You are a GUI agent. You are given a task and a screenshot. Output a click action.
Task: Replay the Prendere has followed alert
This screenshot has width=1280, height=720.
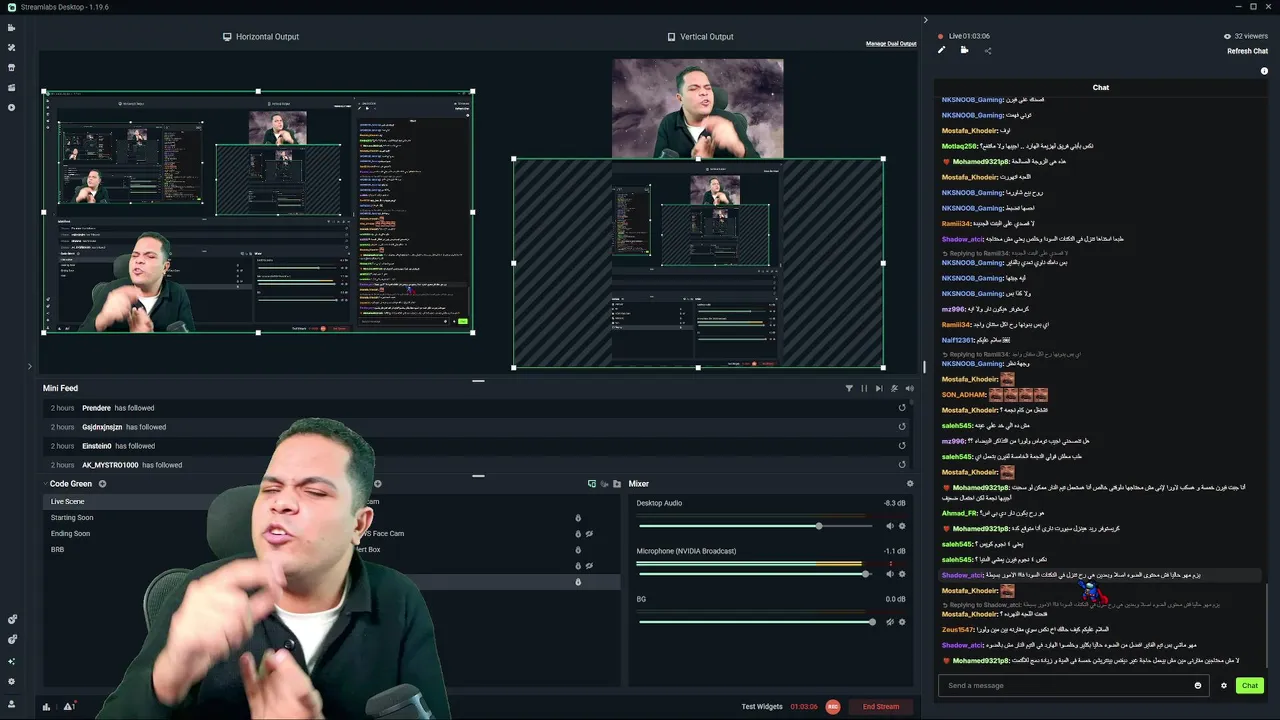tap(902, 408)
